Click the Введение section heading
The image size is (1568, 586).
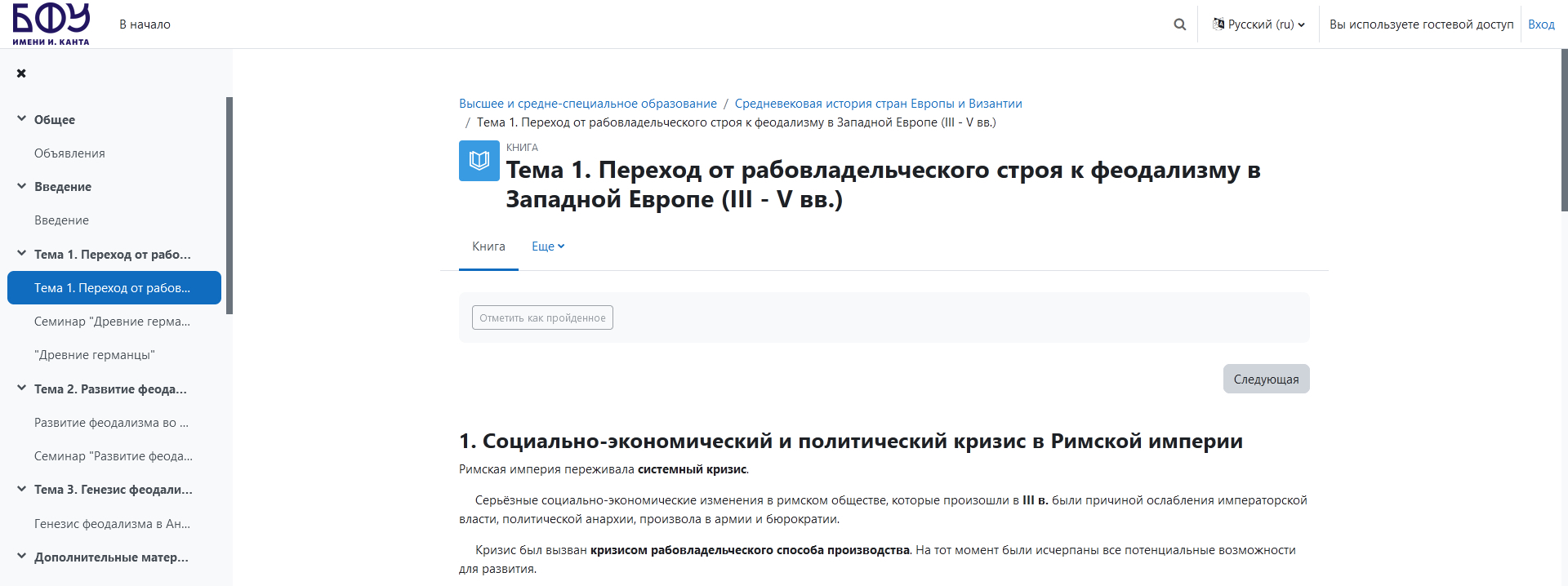pos(63,187)
